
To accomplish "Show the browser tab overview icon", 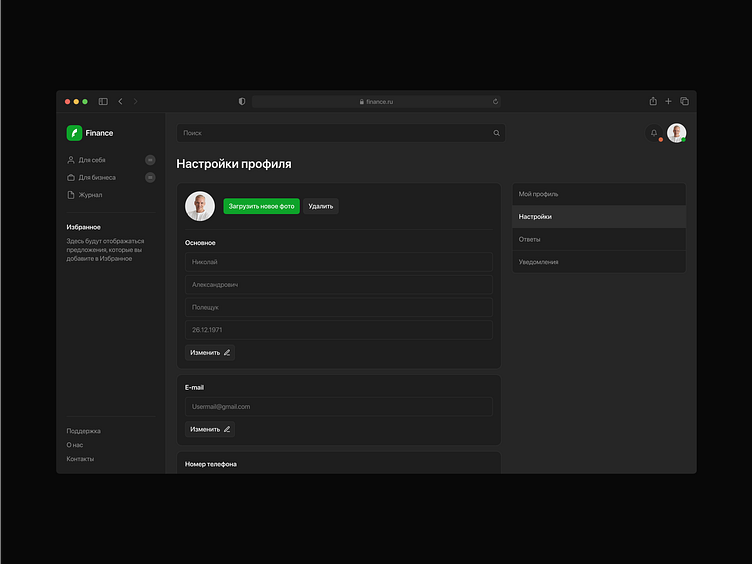I will [x=684, y=101].
